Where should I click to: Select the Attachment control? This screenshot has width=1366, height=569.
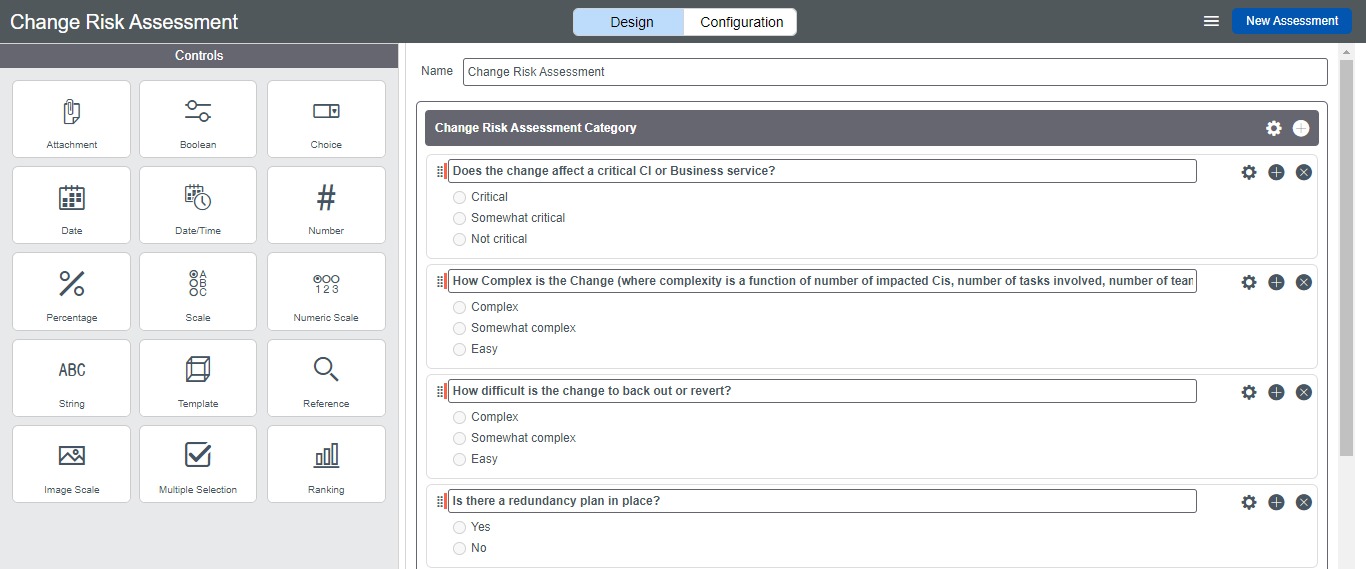click(x=71, y=119)
